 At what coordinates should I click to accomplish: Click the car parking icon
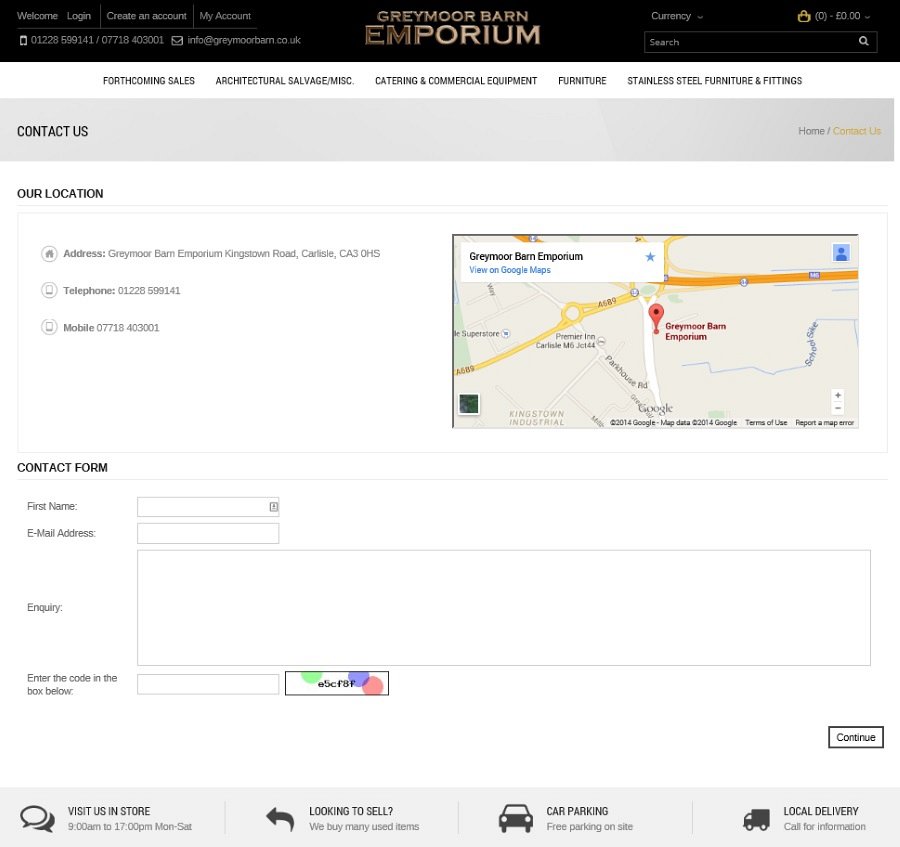click(516, 818)
